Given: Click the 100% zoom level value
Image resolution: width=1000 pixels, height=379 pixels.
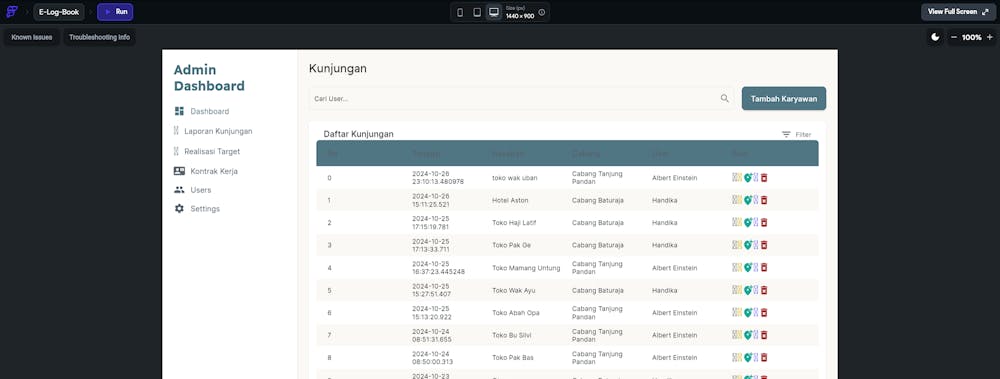Looking at the screenshot, I should [972, 37].
